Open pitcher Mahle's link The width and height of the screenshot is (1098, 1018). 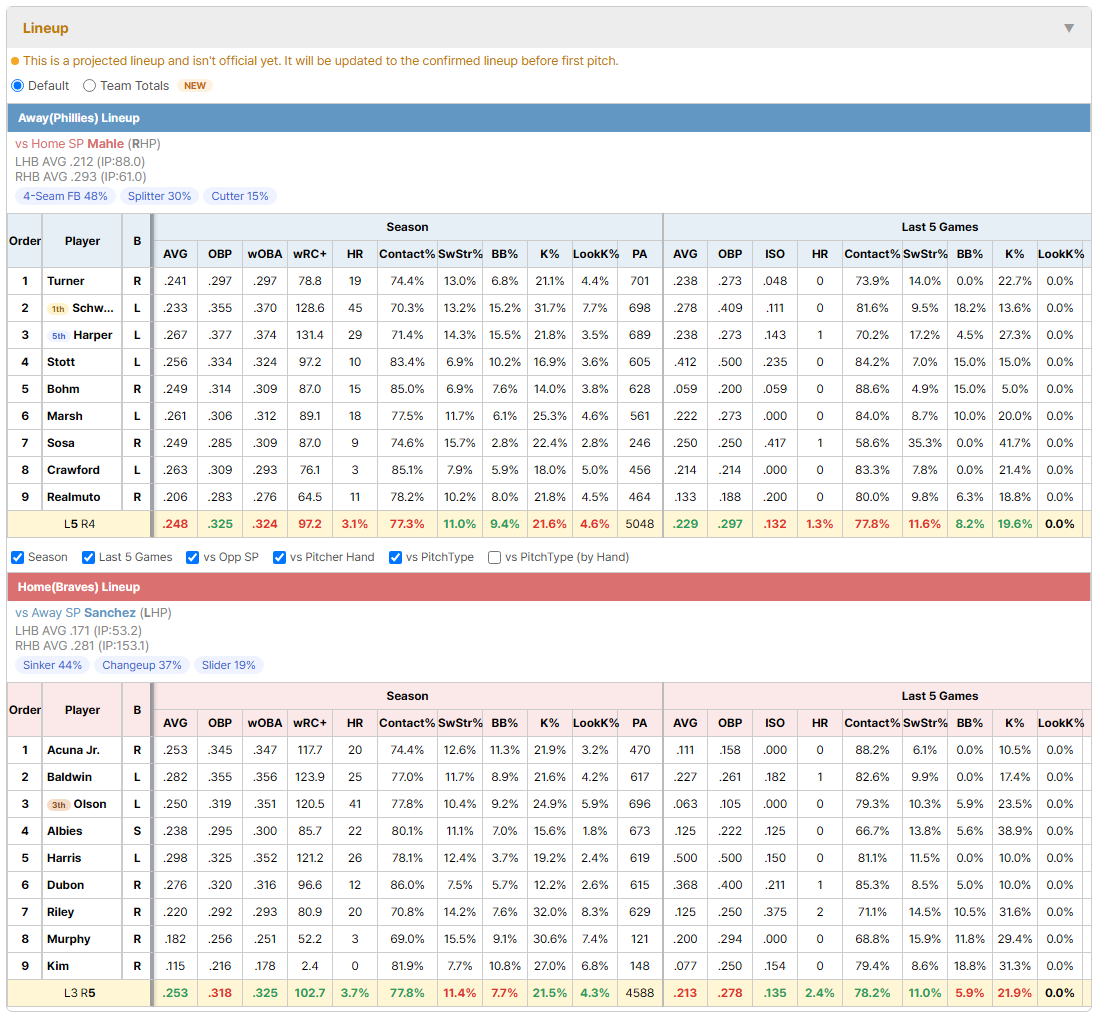click(x=106, y=144)
